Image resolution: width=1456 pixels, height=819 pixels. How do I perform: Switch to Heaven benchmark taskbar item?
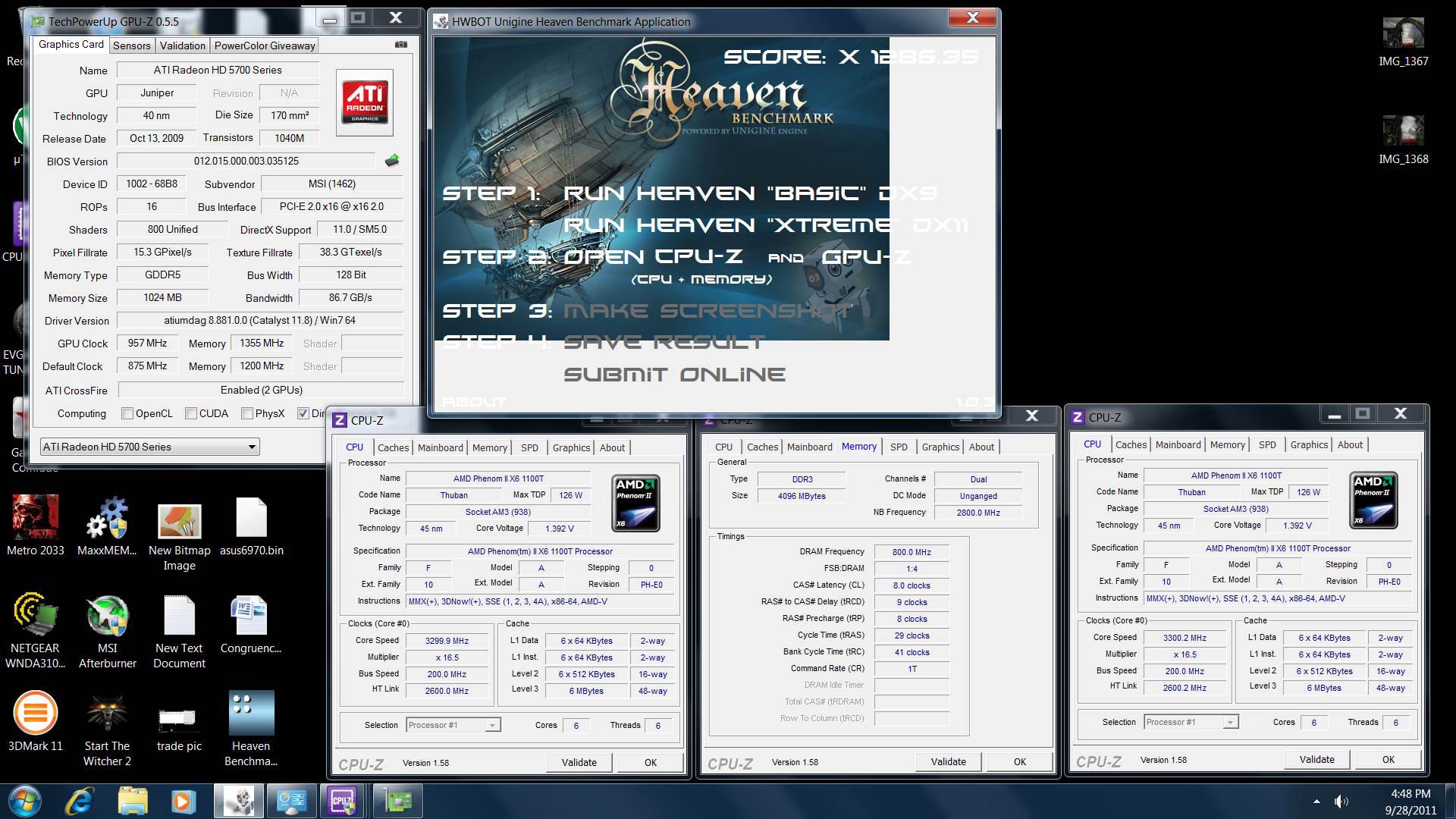tap(239, 801)
